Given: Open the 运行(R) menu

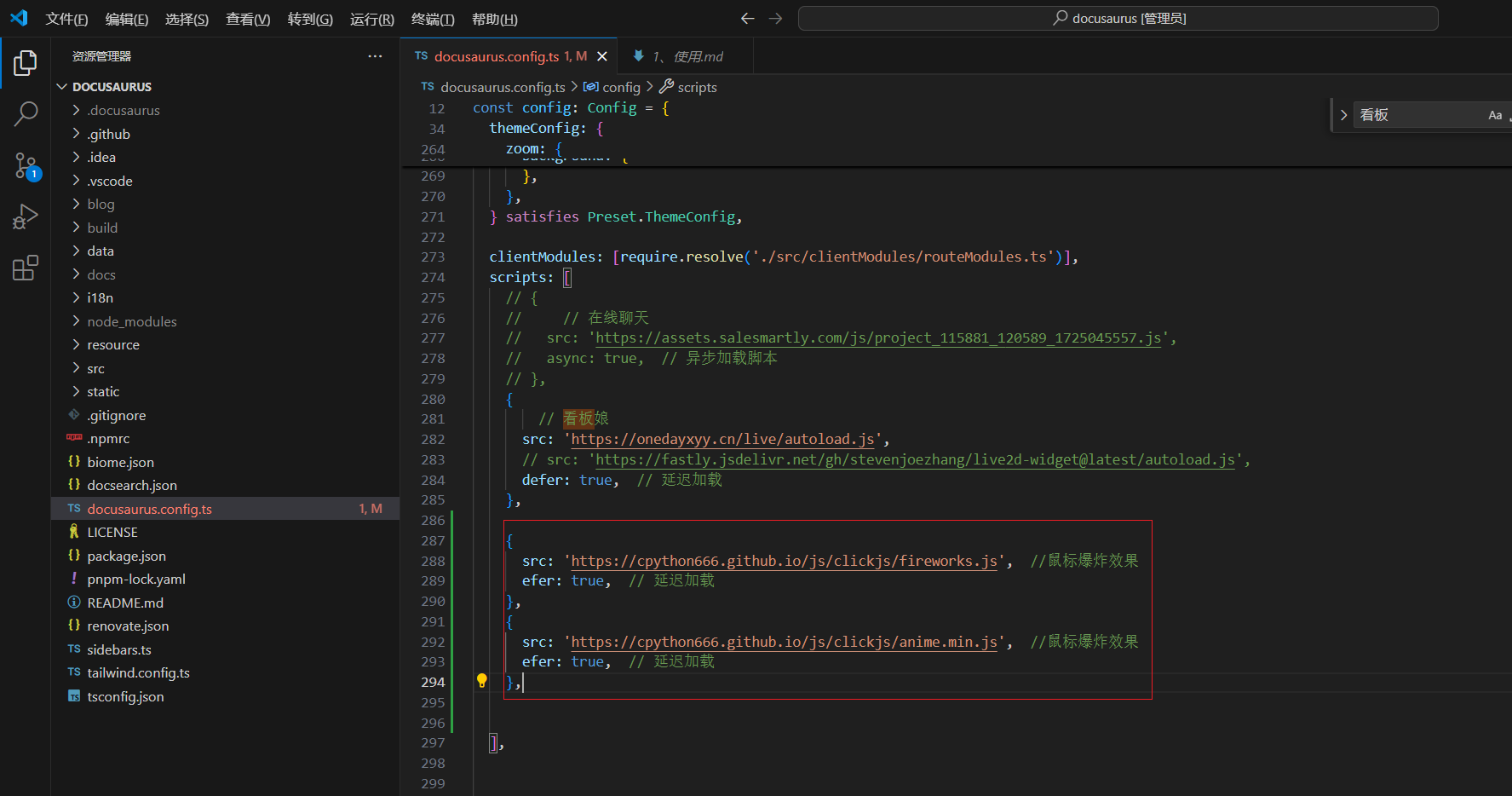Looking at the screenshot, I should [x=372, y=19].
